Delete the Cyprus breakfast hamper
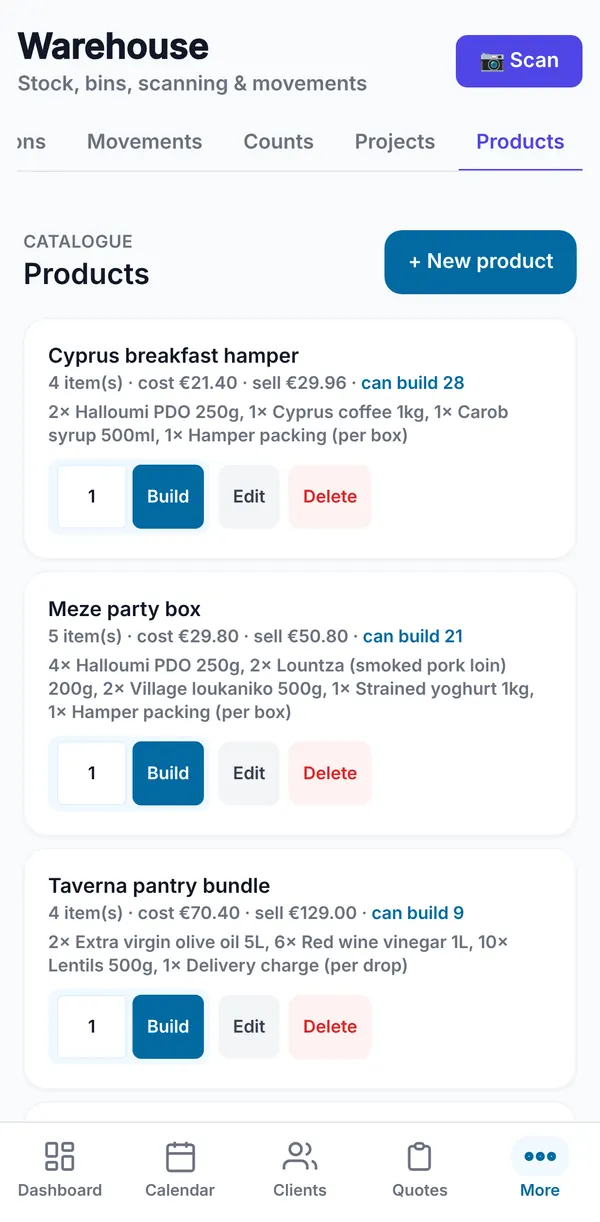The height and width of the screenshot is (1222, 600). pos(330,496)
